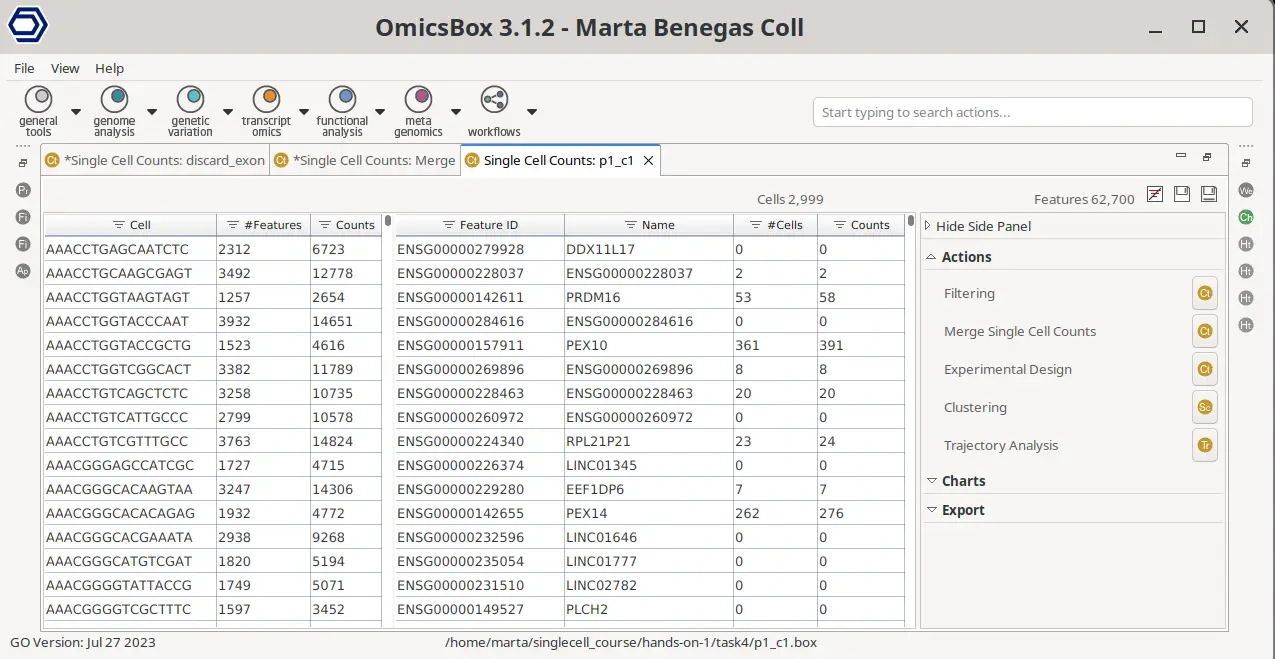Click the cell table vertical scrollbar handle
Image resolution: width=1275 pixels, height=659 pixels.
coord(387,221)
